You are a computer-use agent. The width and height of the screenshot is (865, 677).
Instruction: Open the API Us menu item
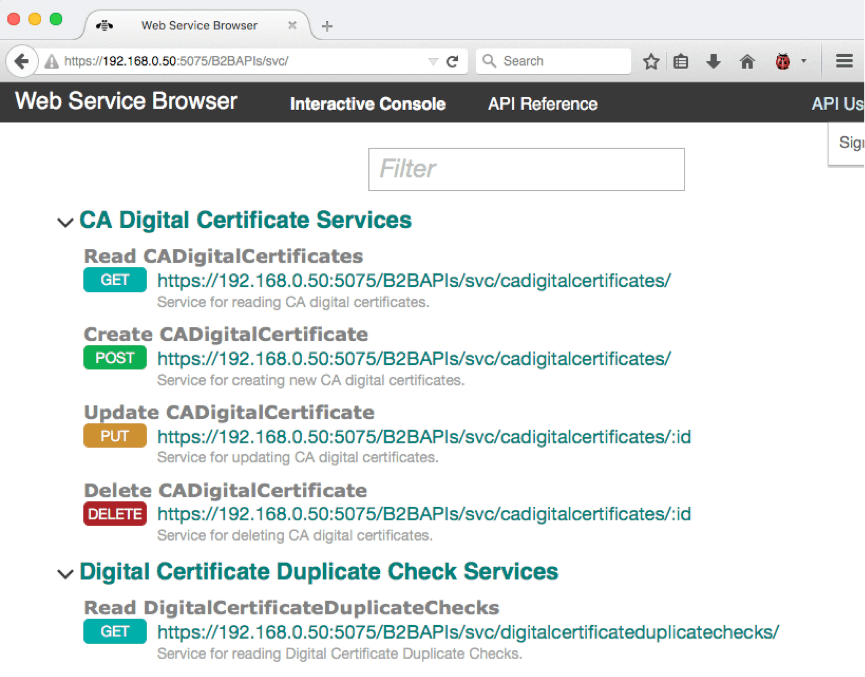pos(837,104)
